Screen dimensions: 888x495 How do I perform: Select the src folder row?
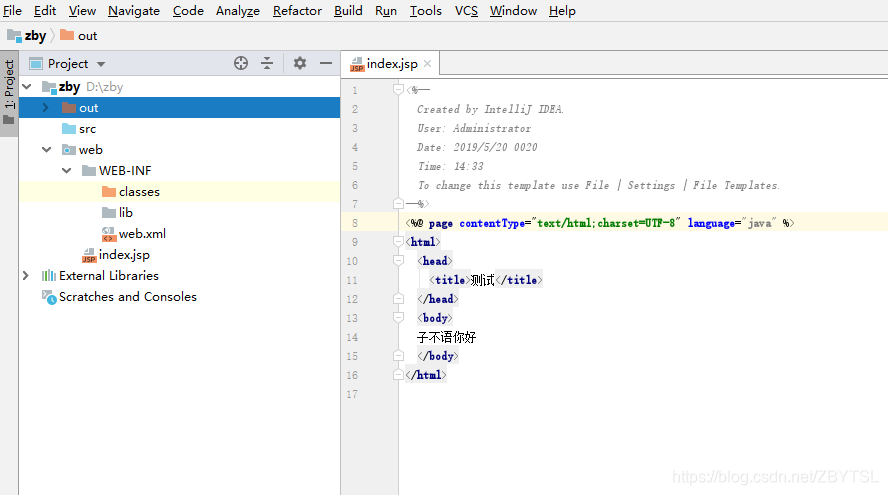pyautogui.click(x=180, y=129)
